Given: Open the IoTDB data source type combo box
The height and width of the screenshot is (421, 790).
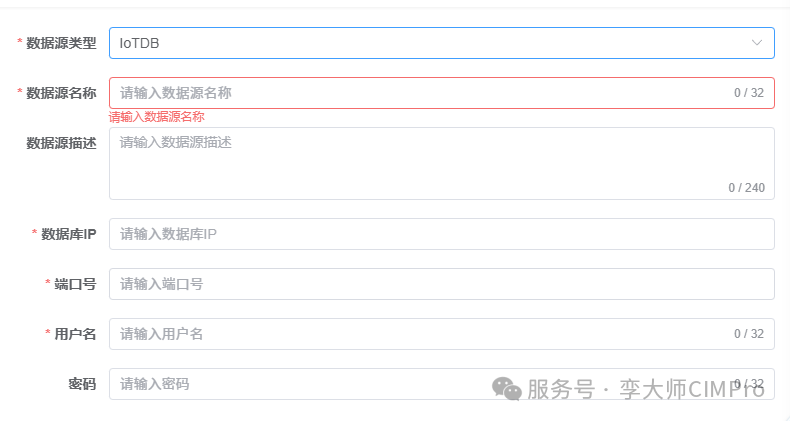Looking at the screenshot, I should [442, 43].
